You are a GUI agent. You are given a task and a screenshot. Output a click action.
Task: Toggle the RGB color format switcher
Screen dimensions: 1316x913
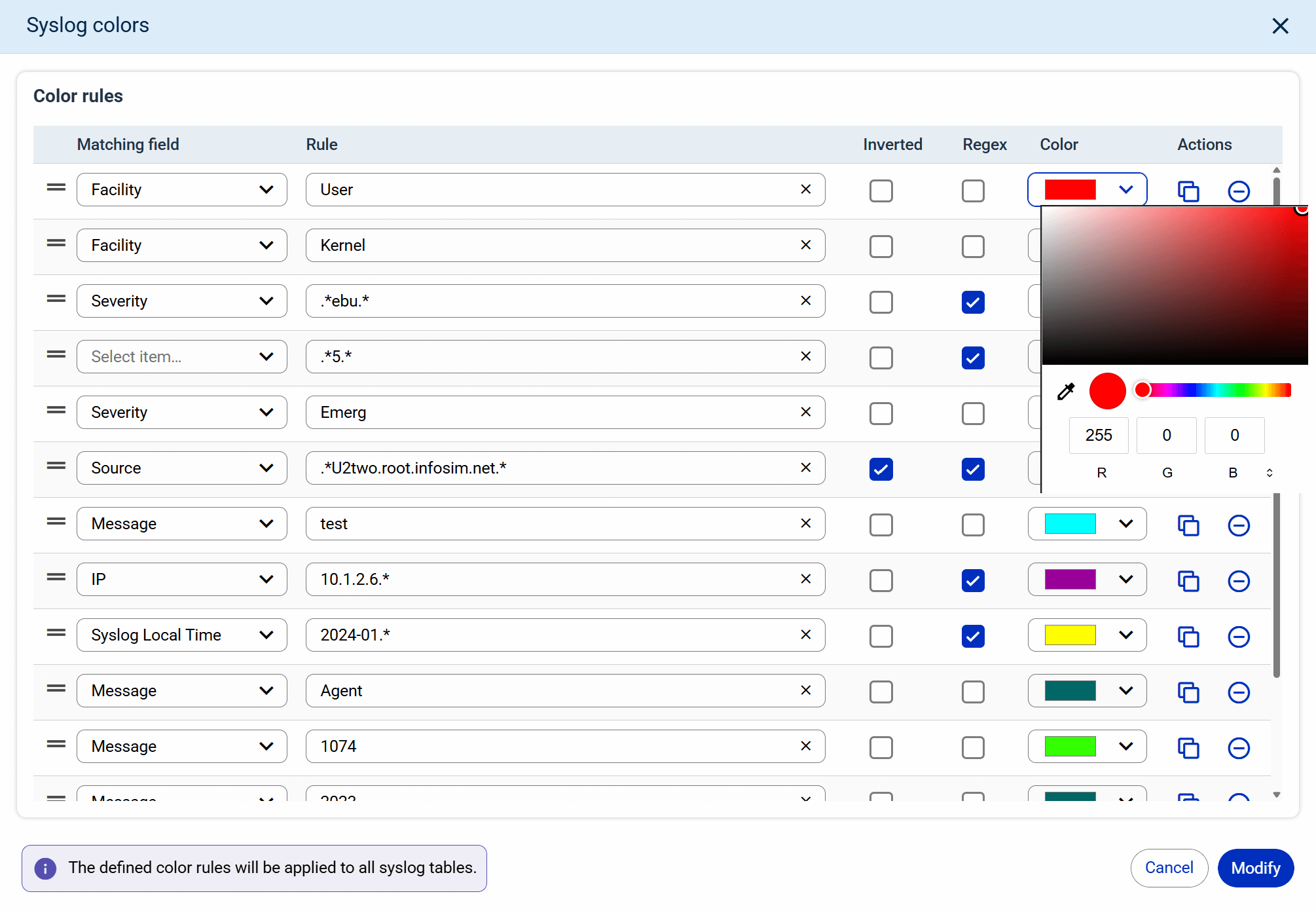click(x=1269, y=473)
